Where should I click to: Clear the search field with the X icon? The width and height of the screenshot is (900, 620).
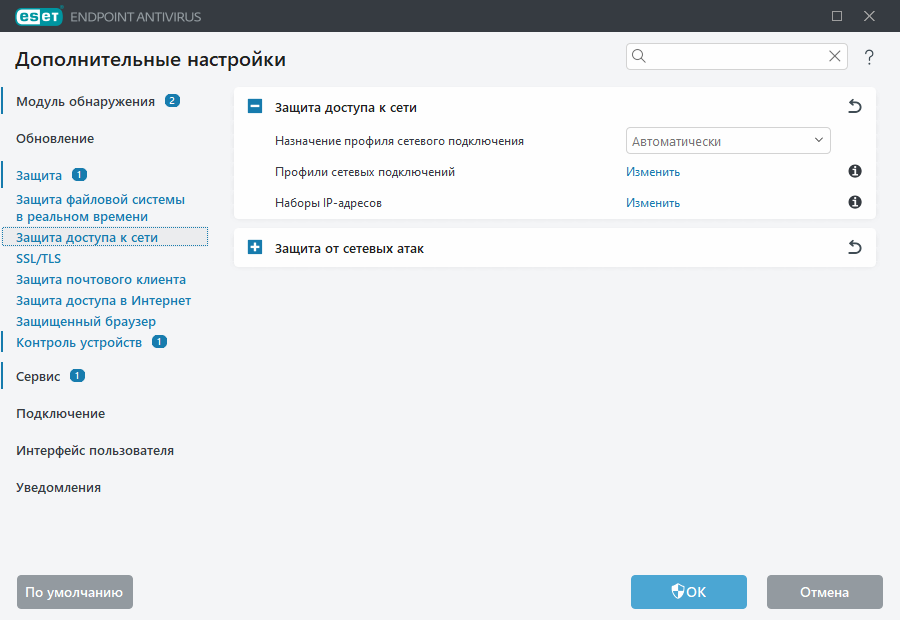coord(834,56)
